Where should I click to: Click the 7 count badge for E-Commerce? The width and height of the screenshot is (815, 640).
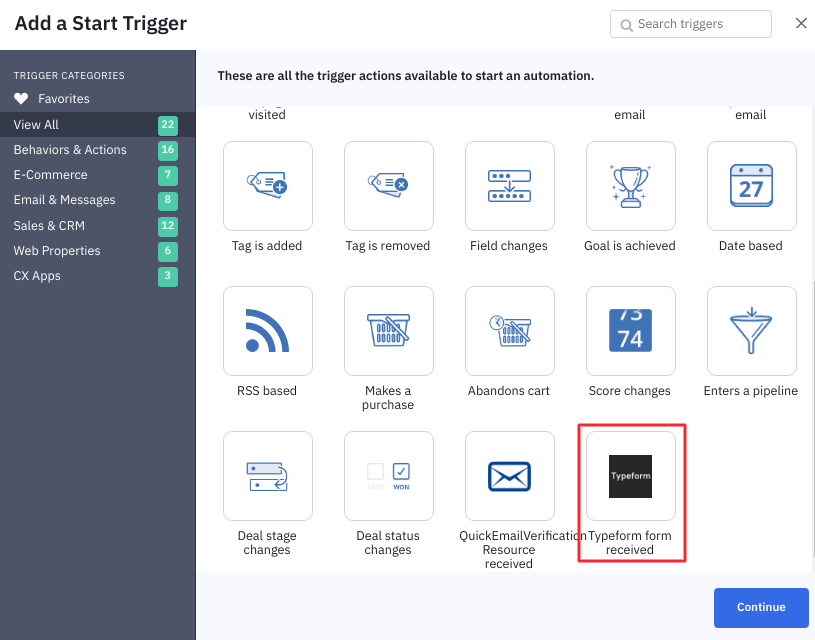pyautogui.click(x=168, y=175)
